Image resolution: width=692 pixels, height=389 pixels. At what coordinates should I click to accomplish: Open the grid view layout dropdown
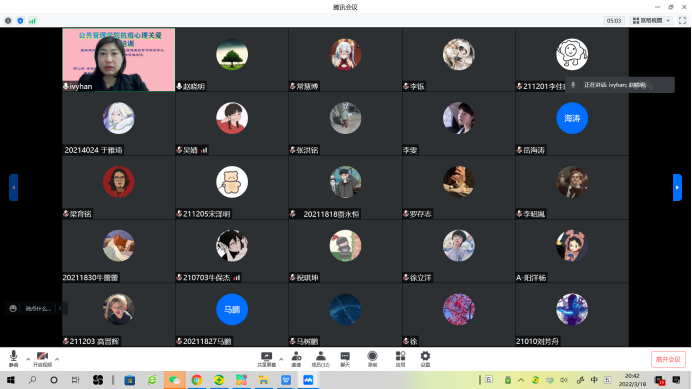click(x=651, y=21)
